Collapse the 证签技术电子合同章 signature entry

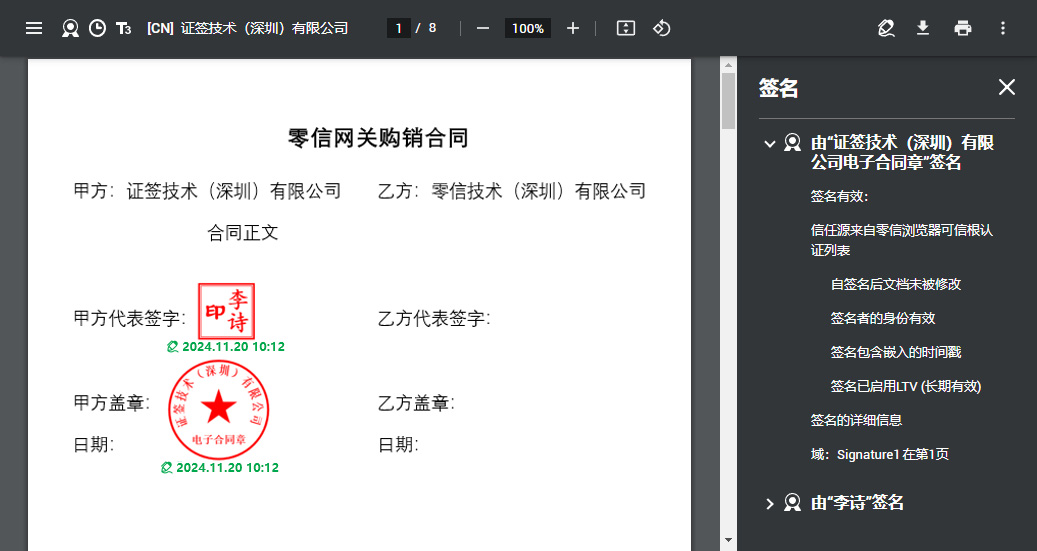coord(769,144)
